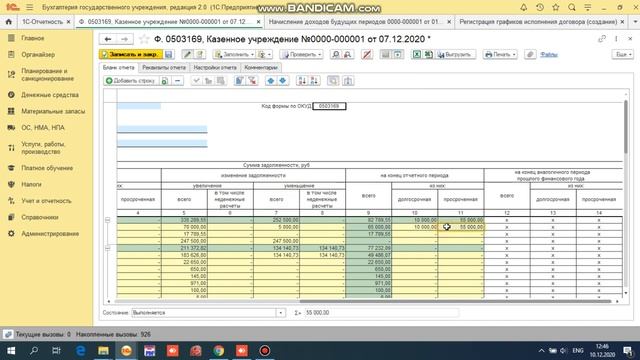Open the Органайзер sidebar section
The height and width of the screenshot is (360, 640).
click(x=38, y=54)
